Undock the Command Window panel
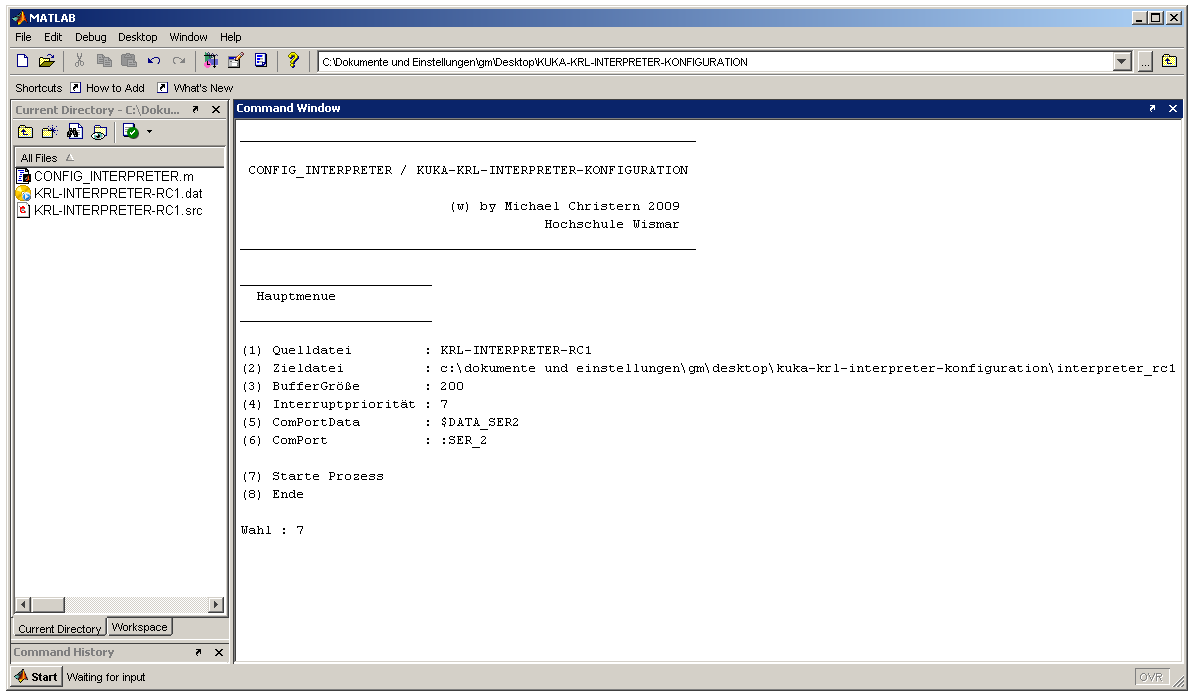 [x=1152, y=108]
